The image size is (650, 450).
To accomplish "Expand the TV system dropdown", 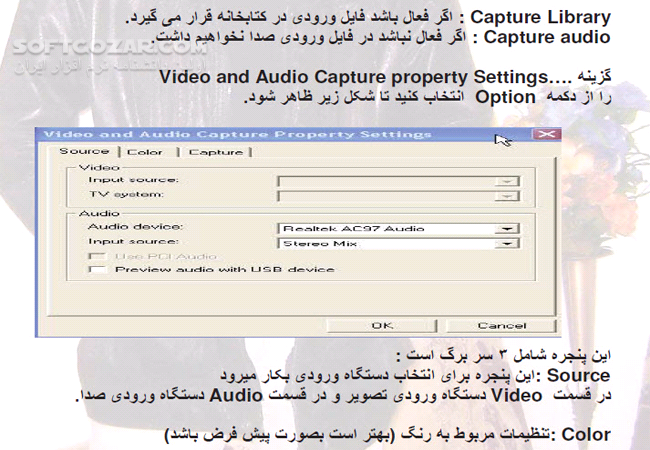I will pos(507,196).
